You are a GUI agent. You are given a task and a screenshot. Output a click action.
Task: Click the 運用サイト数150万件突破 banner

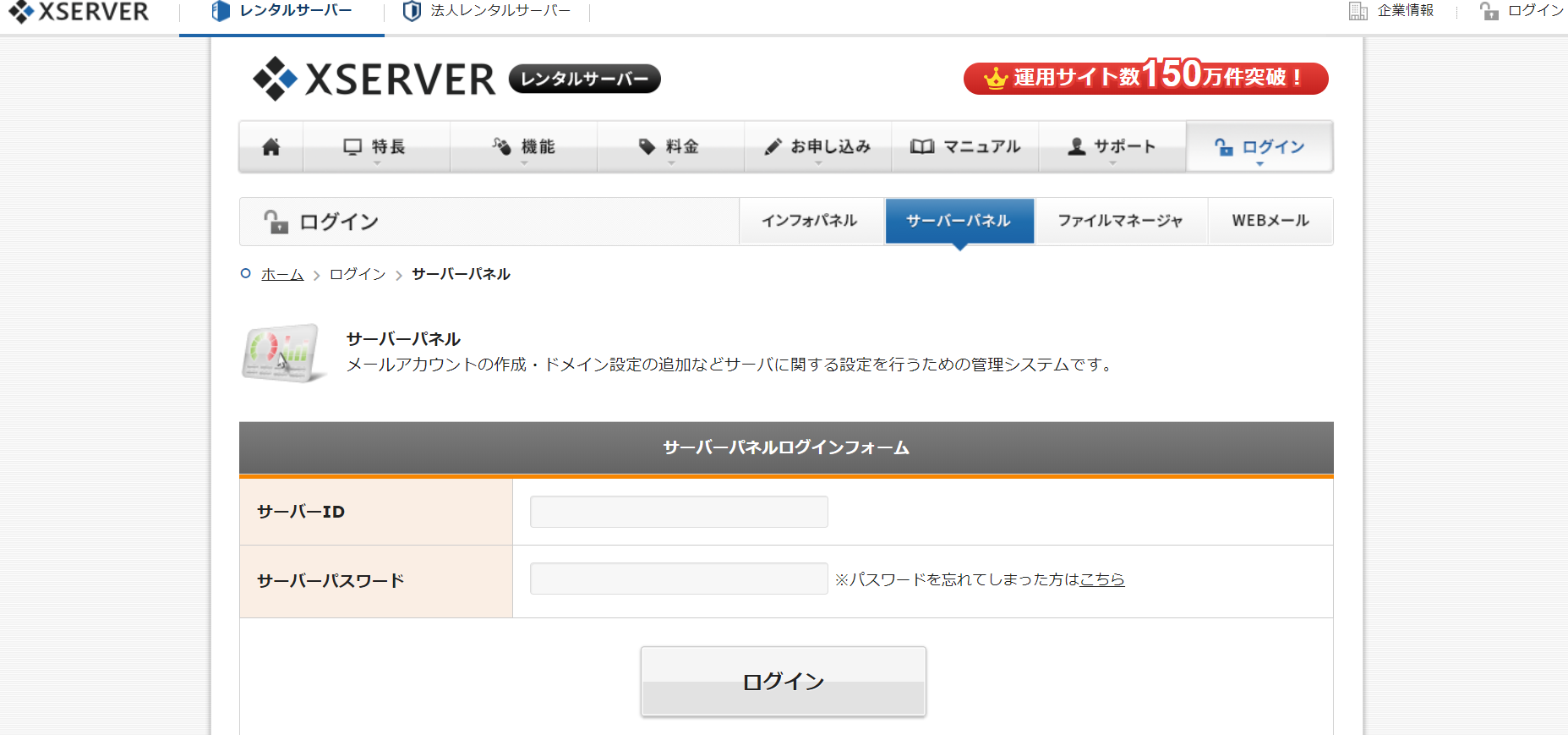click(1146, 77)
